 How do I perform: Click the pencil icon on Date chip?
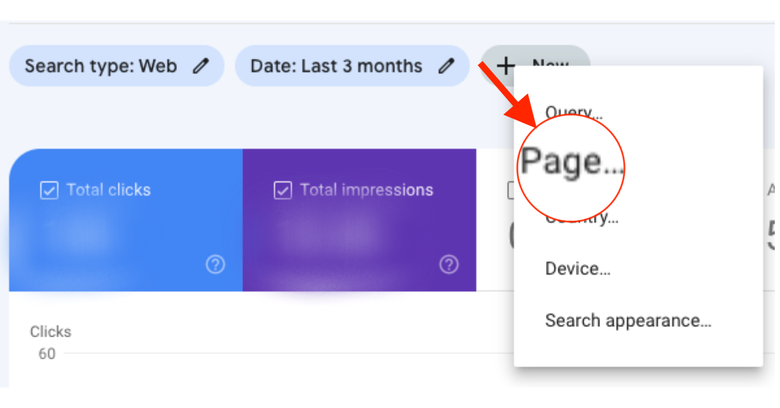447,66
